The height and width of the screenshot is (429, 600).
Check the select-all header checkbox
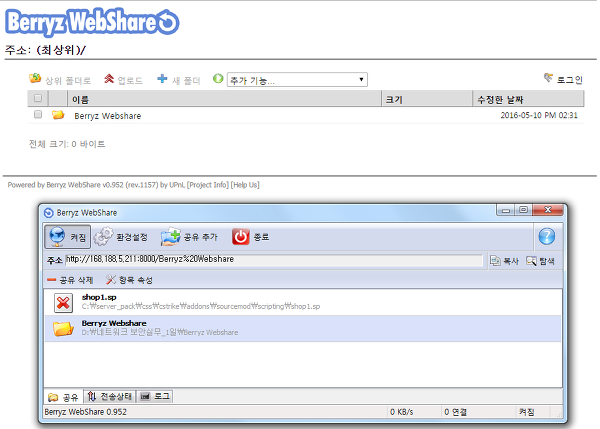click(38, 98)
